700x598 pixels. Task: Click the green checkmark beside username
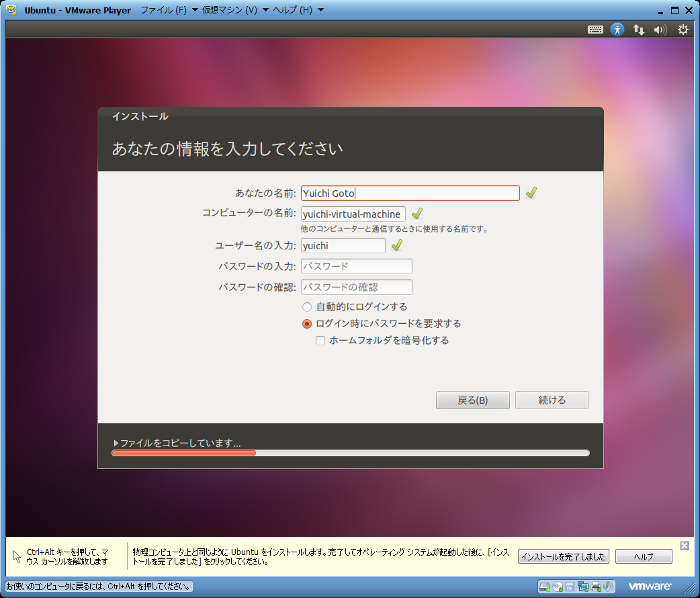point(397,245)
